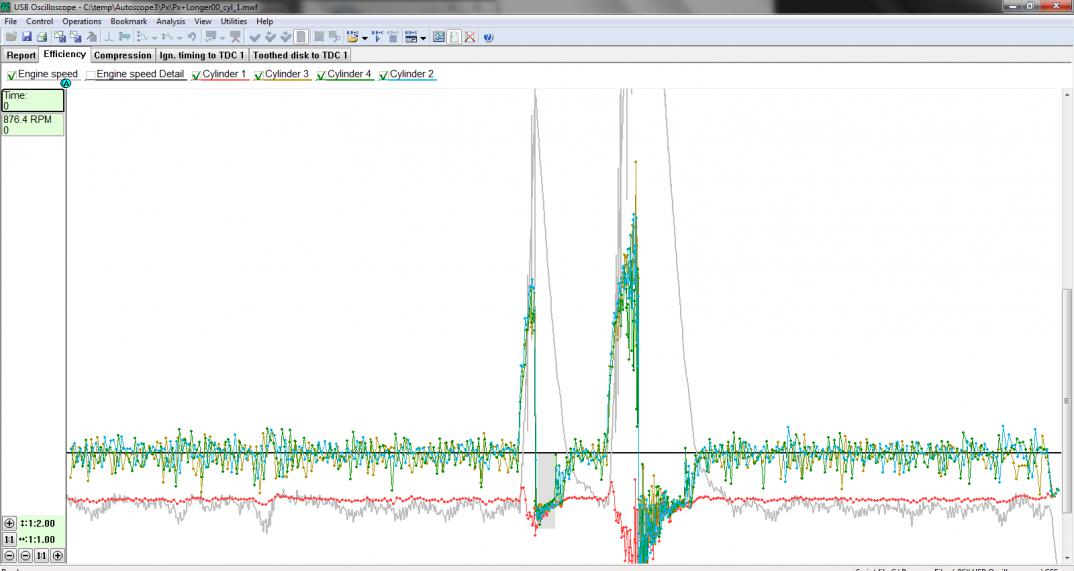1074x571 pixels.
Task: Click the Save floppy disk icon
Action: pos(26,37)
